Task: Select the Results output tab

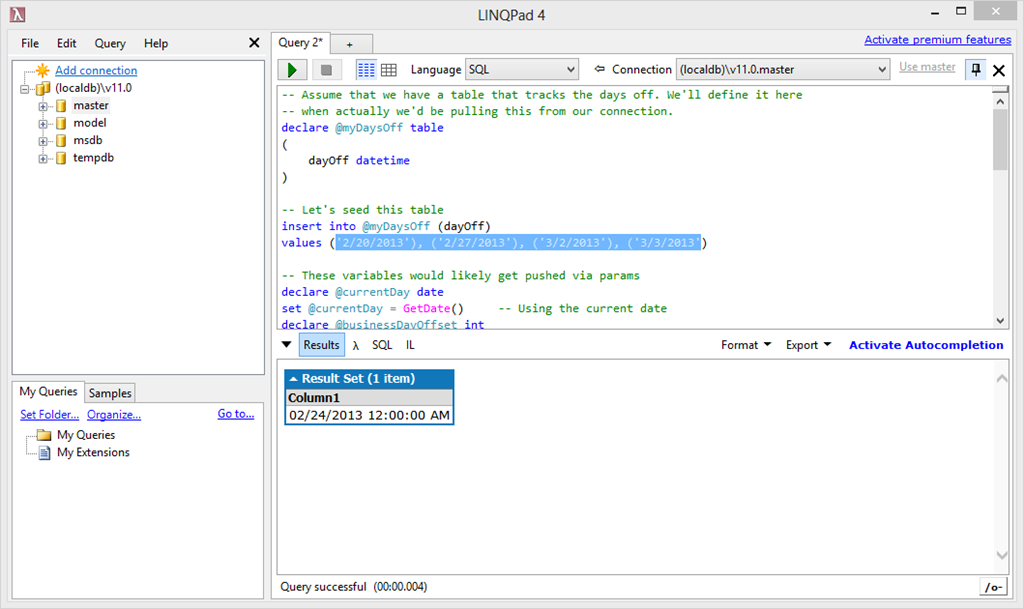Action: coord(321,345)
